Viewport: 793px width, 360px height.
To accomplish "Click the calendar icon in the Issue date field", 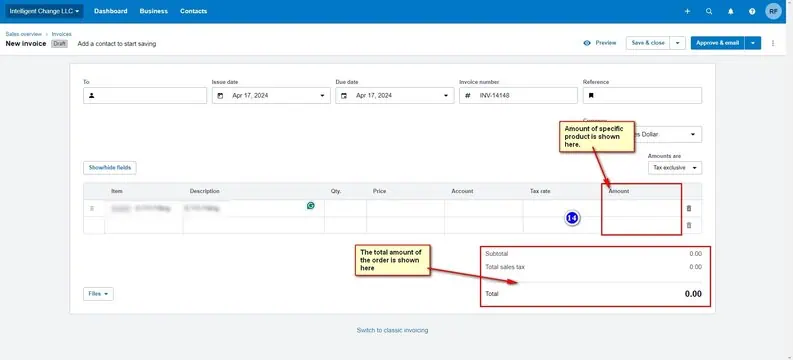I will point(220,96).
